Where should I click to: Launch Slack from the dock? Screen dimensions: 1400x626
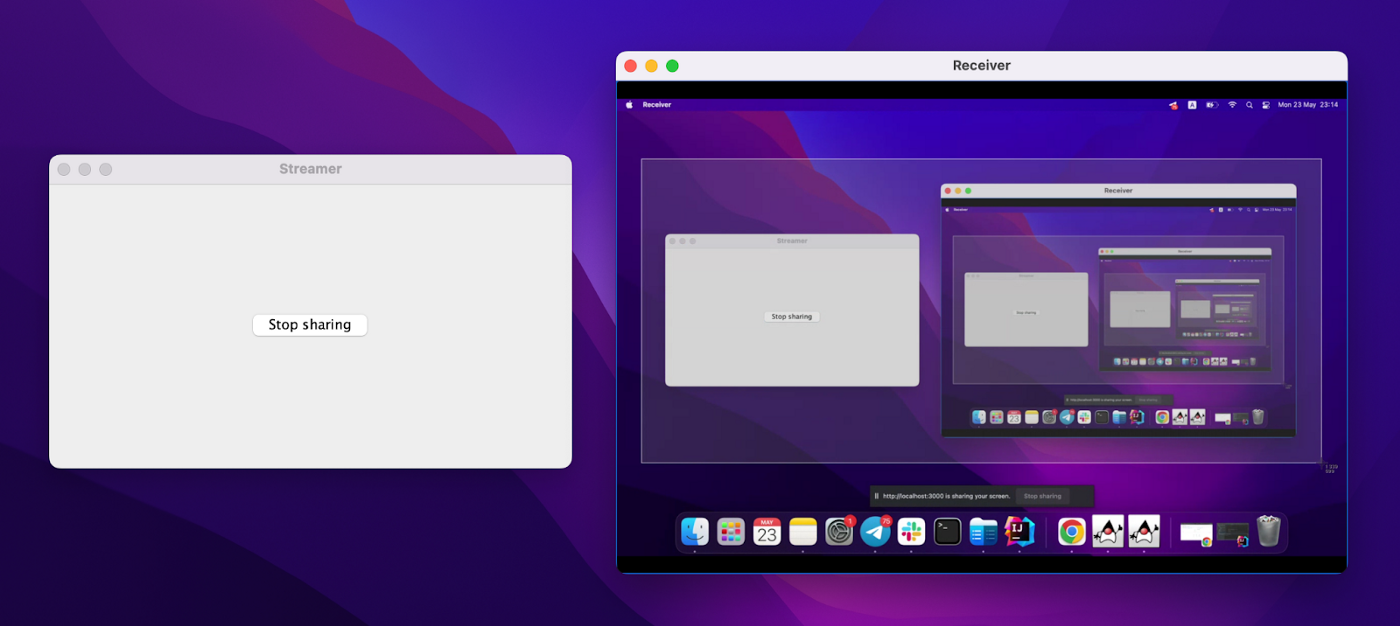pyautogui.click(x=911, y=531)
